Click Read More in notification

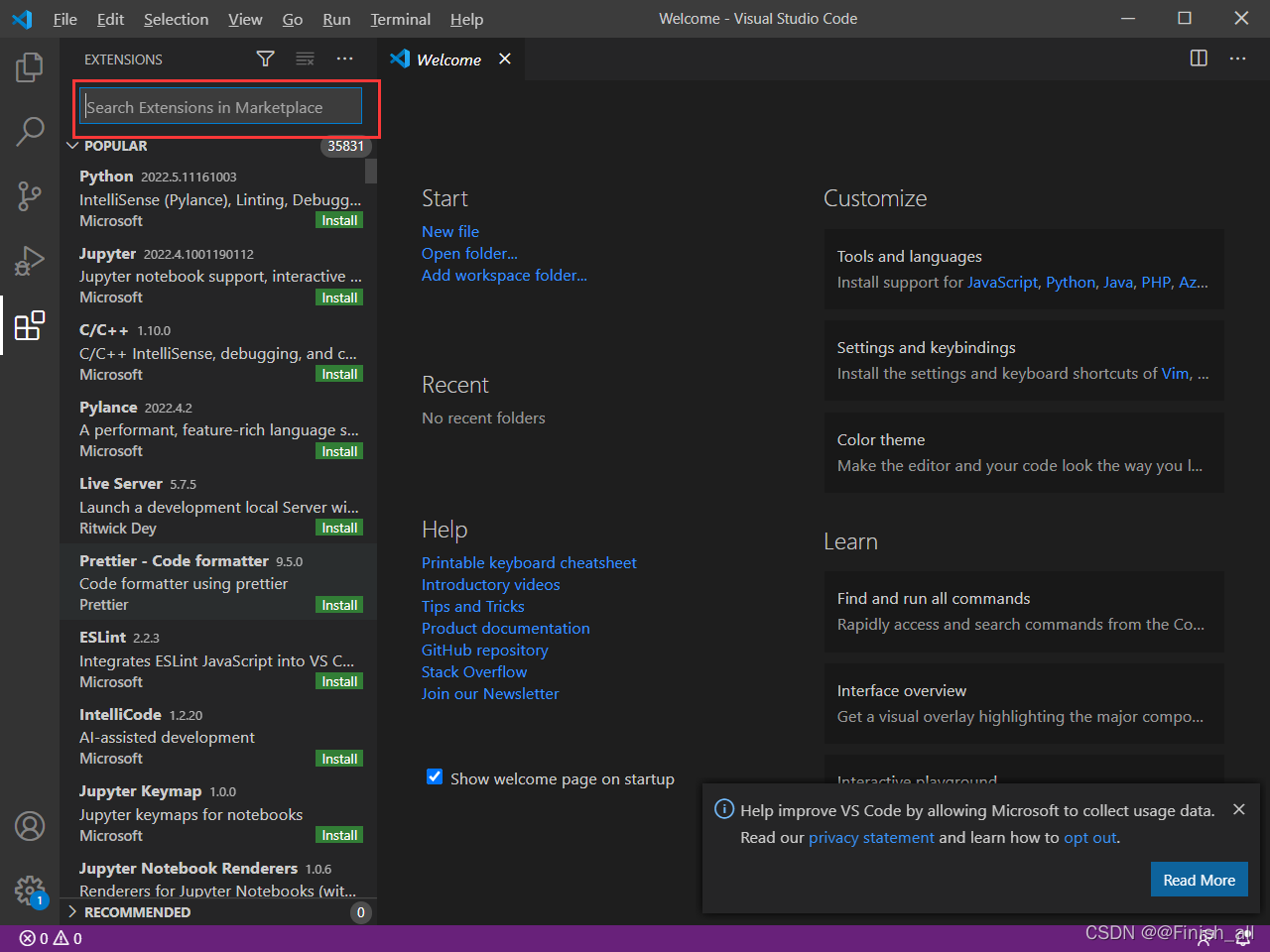click(1199, 880)
